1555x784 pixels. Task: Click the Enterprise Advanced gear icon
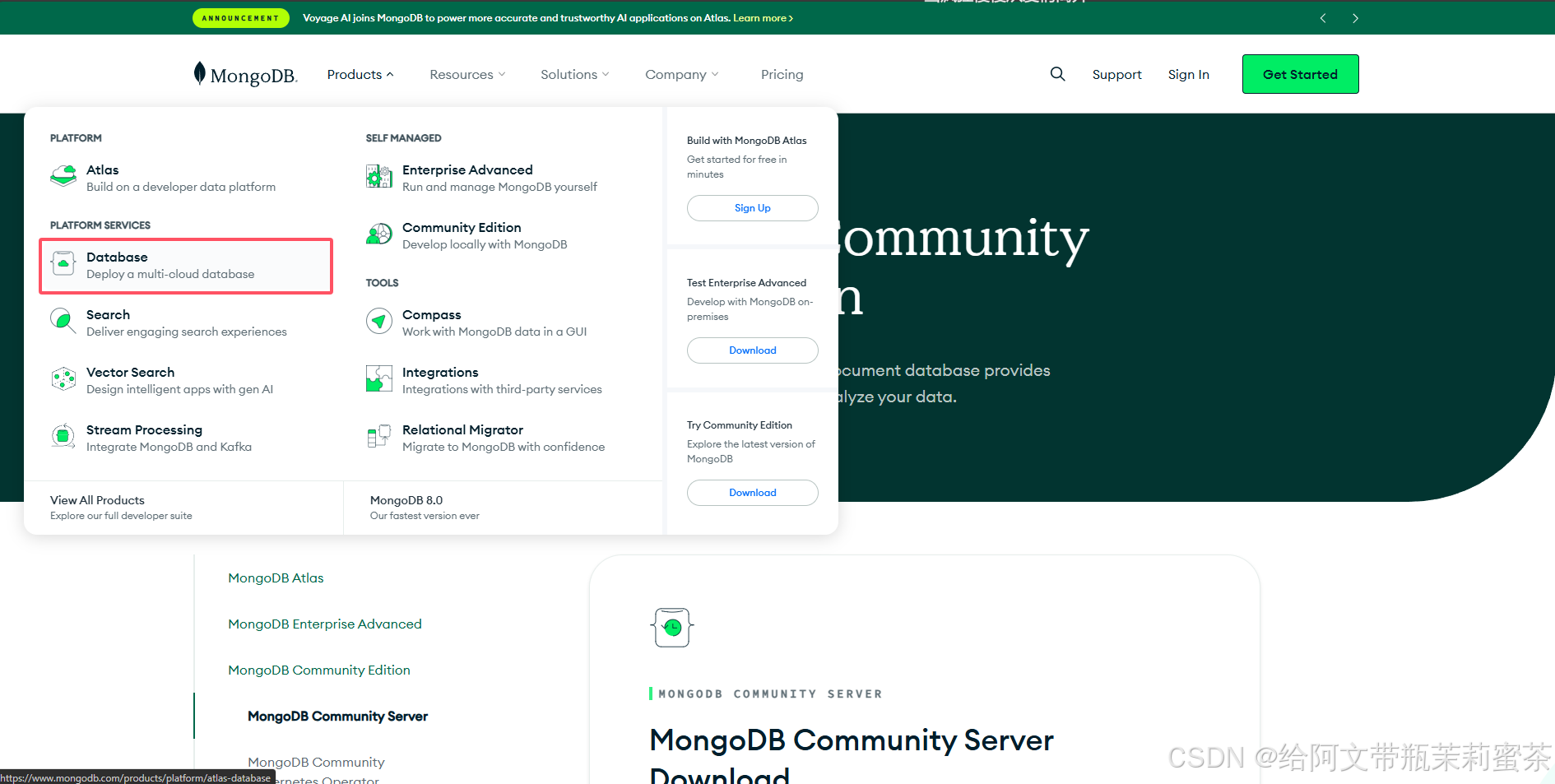click(x=379, y=176)
